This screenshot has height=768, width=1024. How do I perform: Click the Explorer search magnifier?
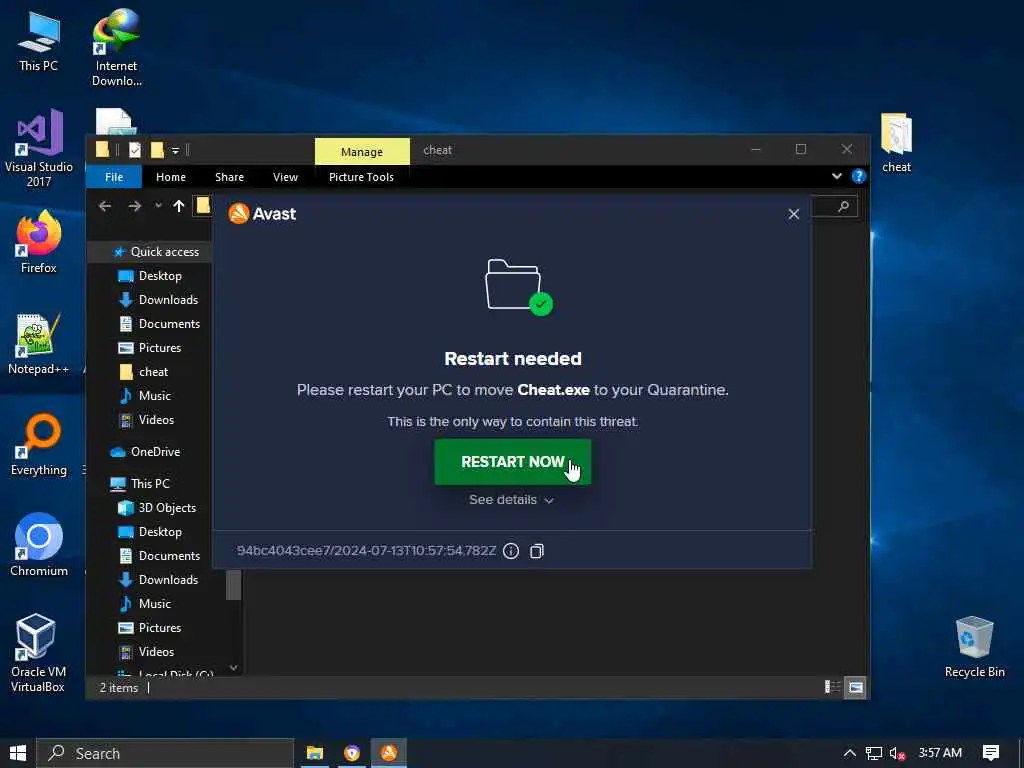[843, 206]
